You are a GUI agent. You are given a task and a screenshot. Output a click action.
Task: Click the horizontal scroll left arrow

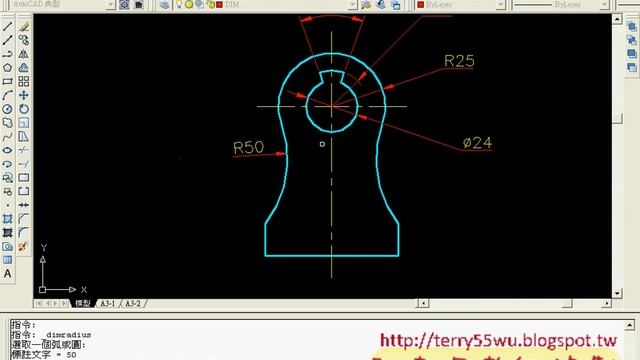pyautogui.click(x=423, y=303)
